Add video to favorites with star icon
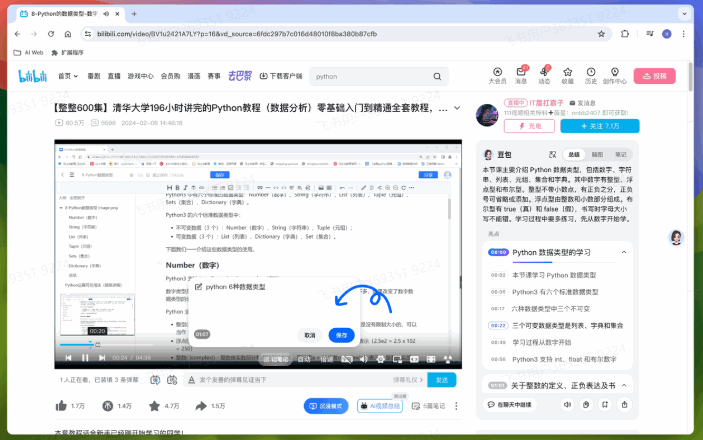Viewport: 703px width, 440px height. 153,406
